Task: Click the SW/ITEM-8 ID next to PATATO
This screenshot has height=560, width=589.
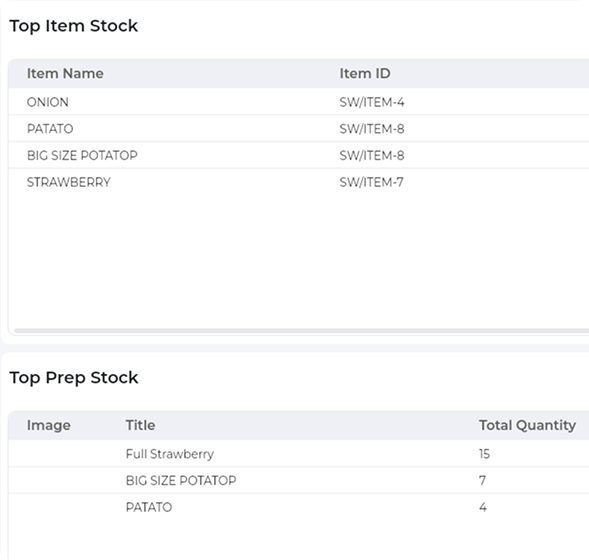Action: coord(372,129)
